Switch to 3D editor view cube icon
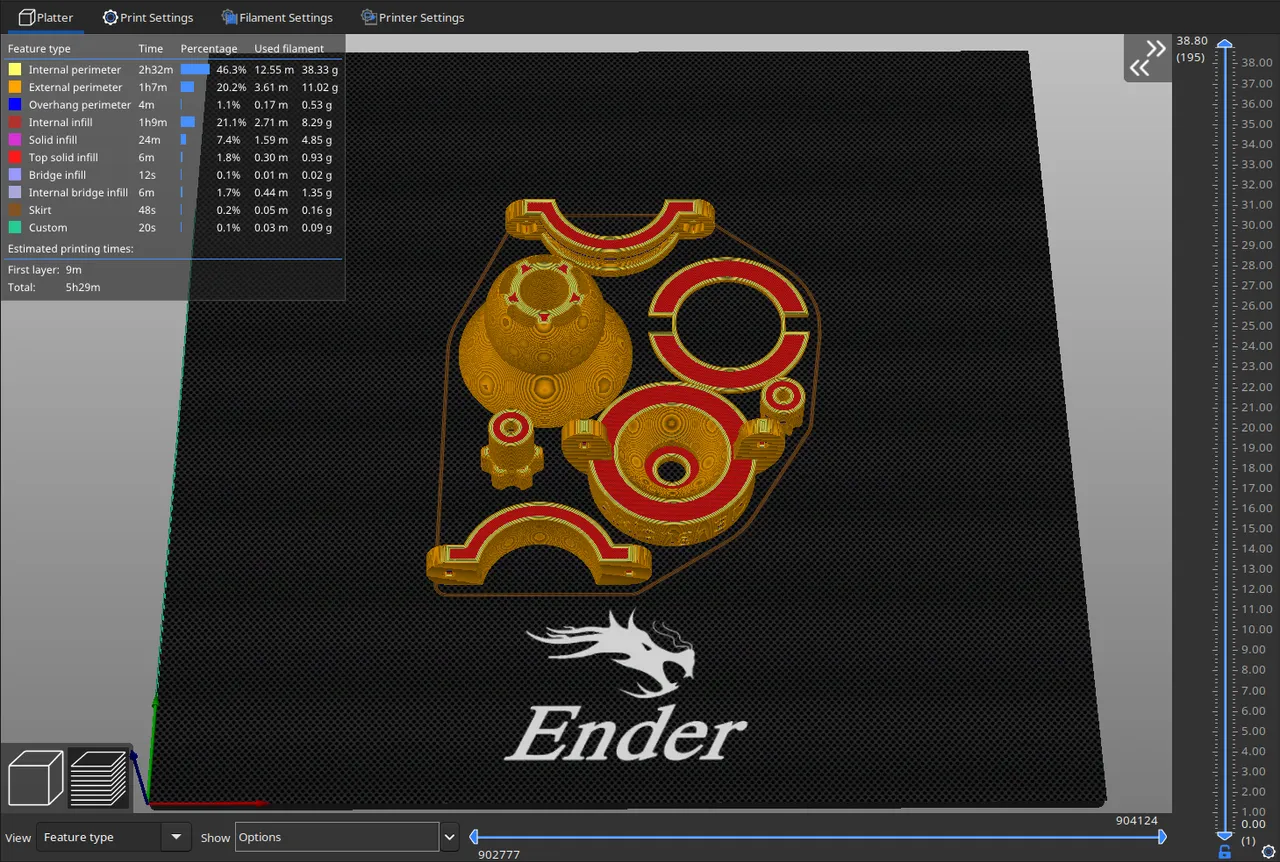Screen dimensions: 1280x862 point(35,777)
